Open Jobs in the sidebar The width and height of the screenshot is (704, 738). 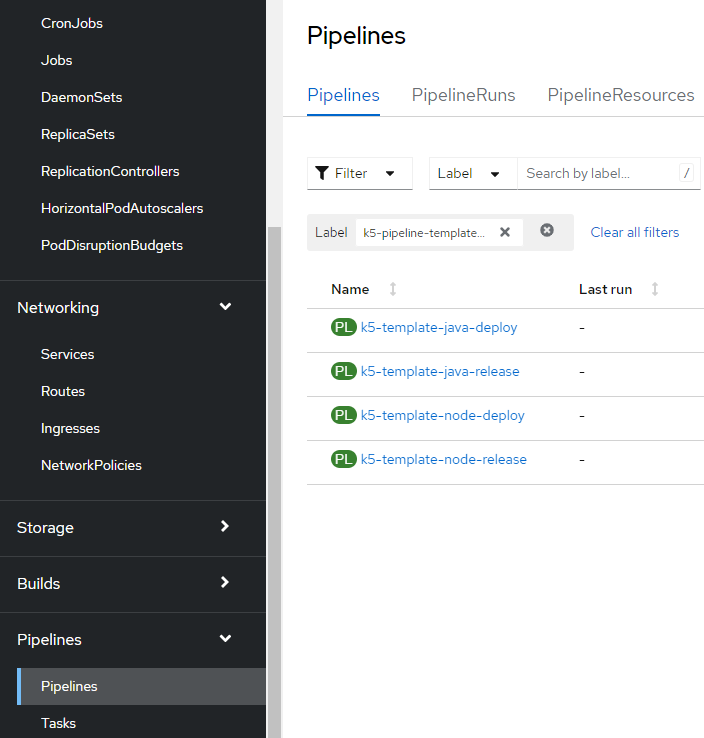coord(56,60)
